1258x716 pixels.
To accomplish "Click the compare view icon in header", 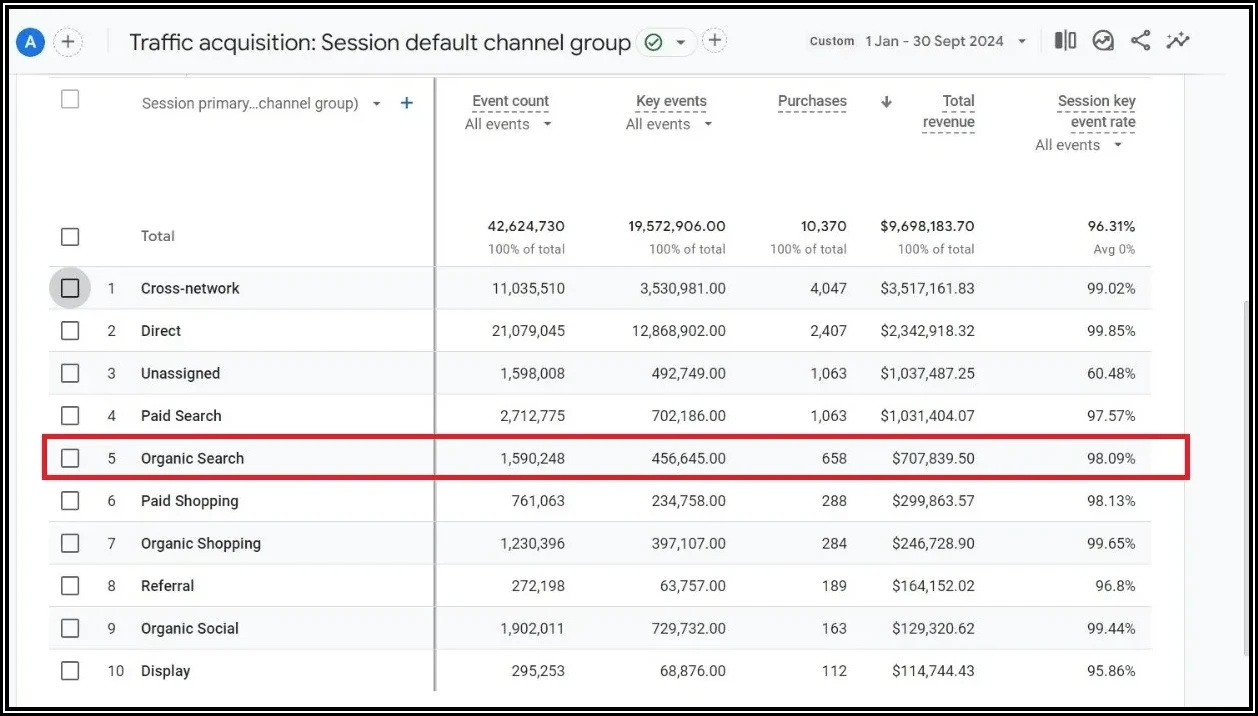I will [1065, 41].
